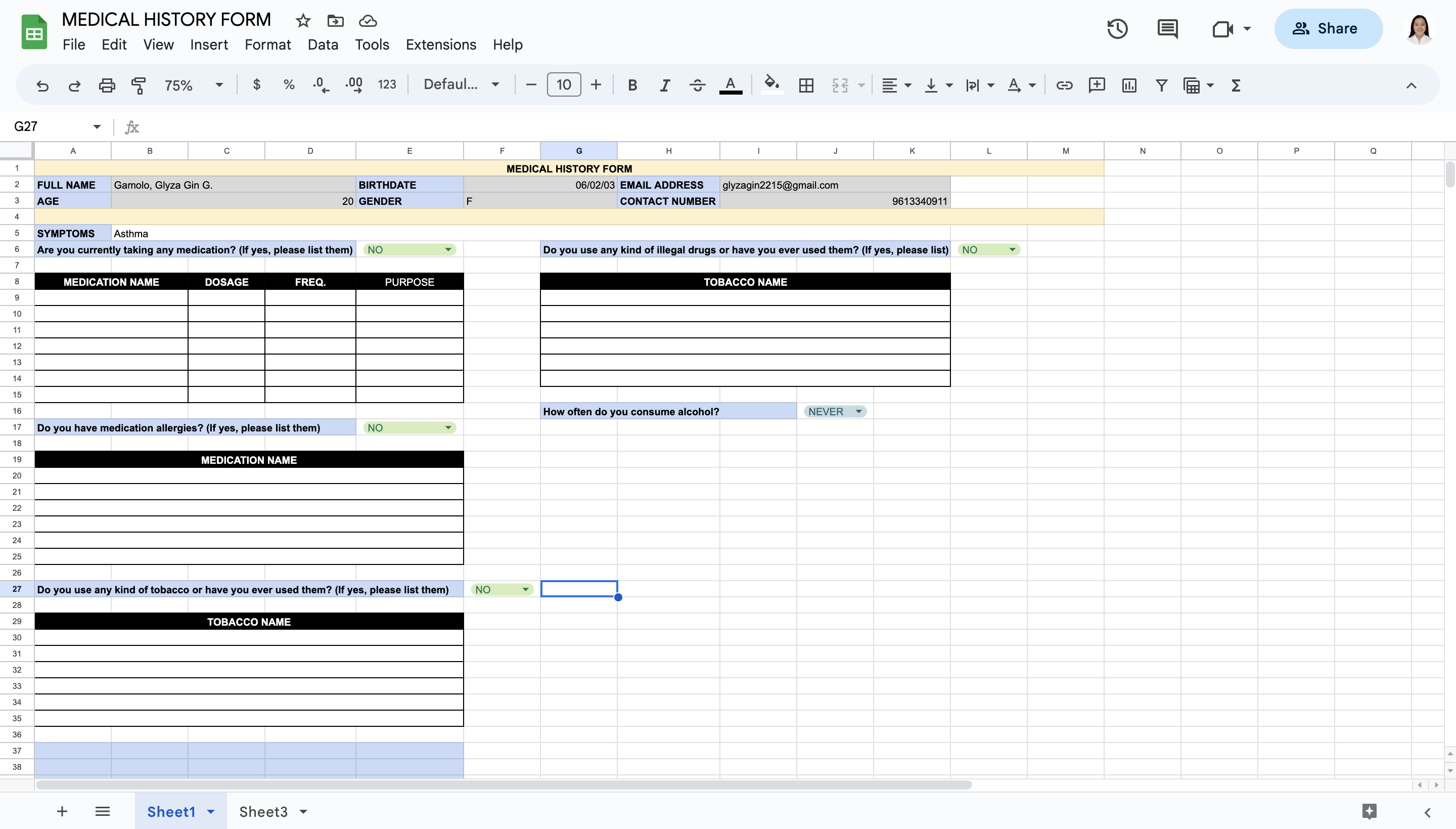Screen dimensions: 1456x829
Task: Click the paint format icon
Action: pyautogui.click(x=138, y=85)
